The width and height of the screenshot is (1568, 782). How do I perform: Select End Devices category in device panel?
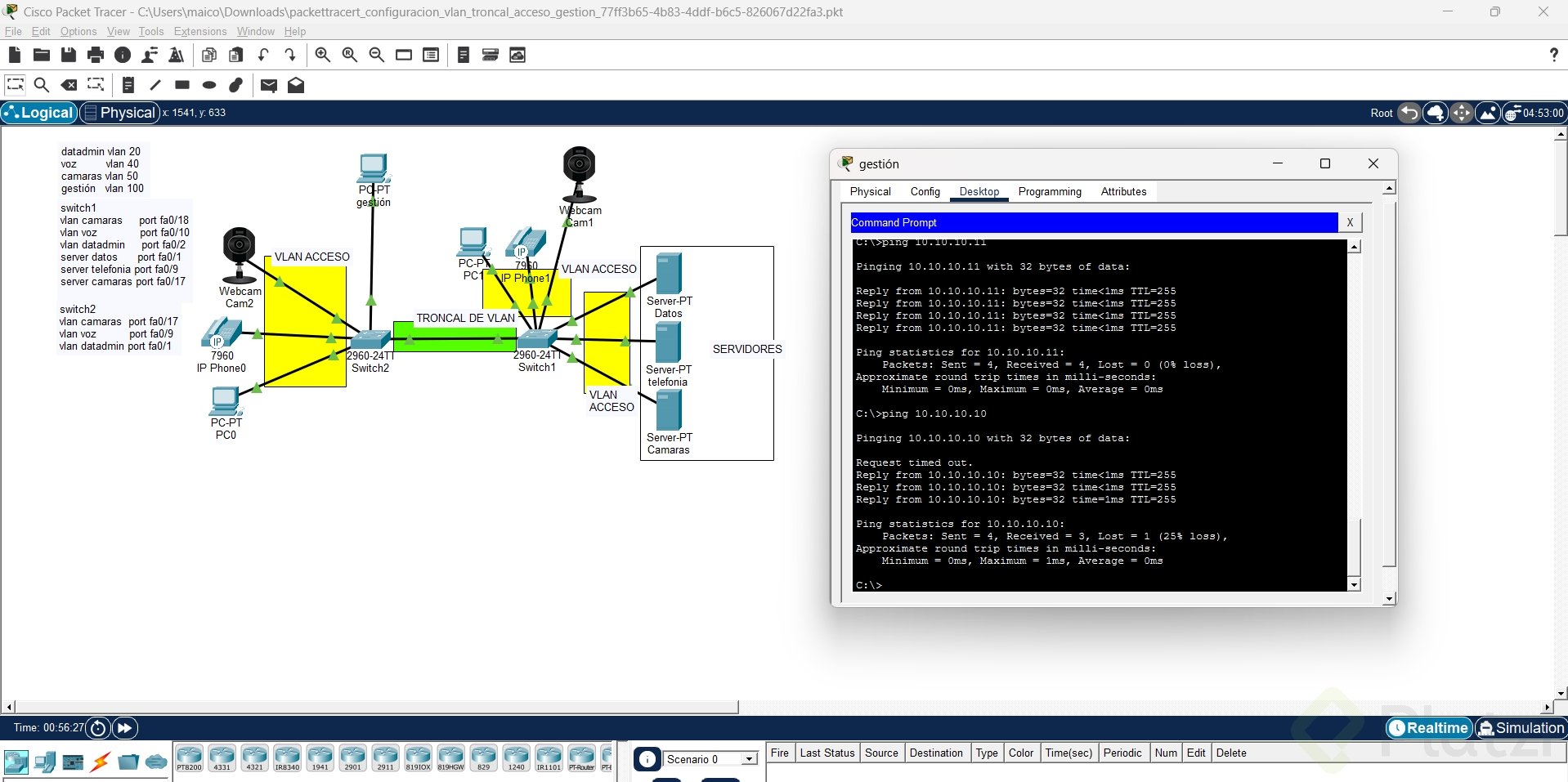tap(45, 762)
